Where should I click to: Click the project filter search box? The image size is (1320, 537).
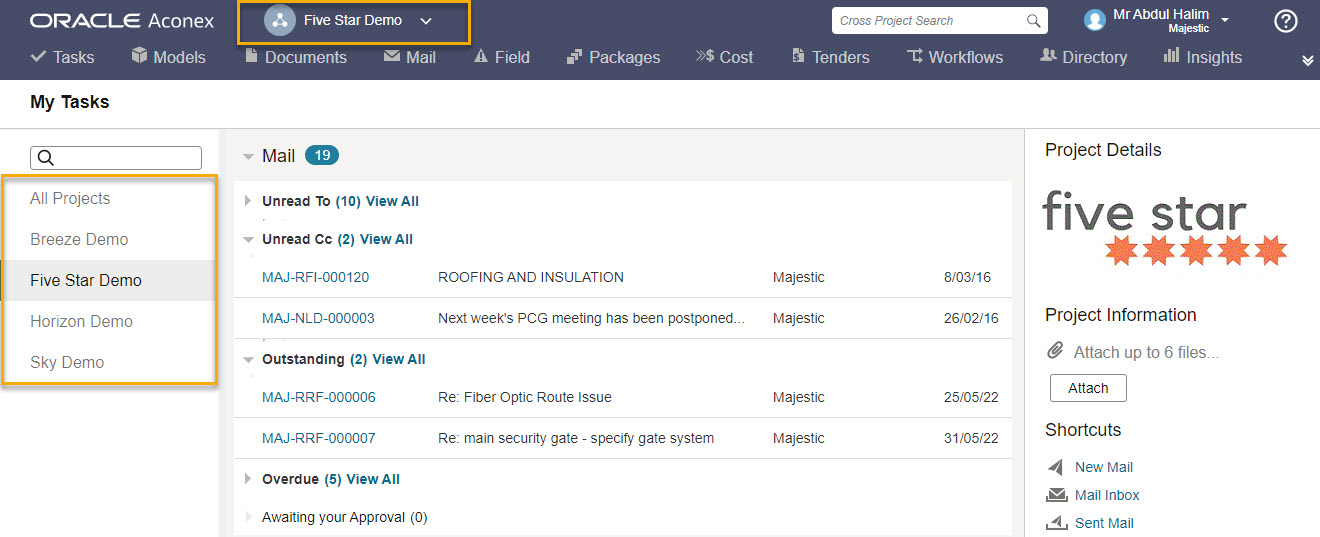coord(116,158)
